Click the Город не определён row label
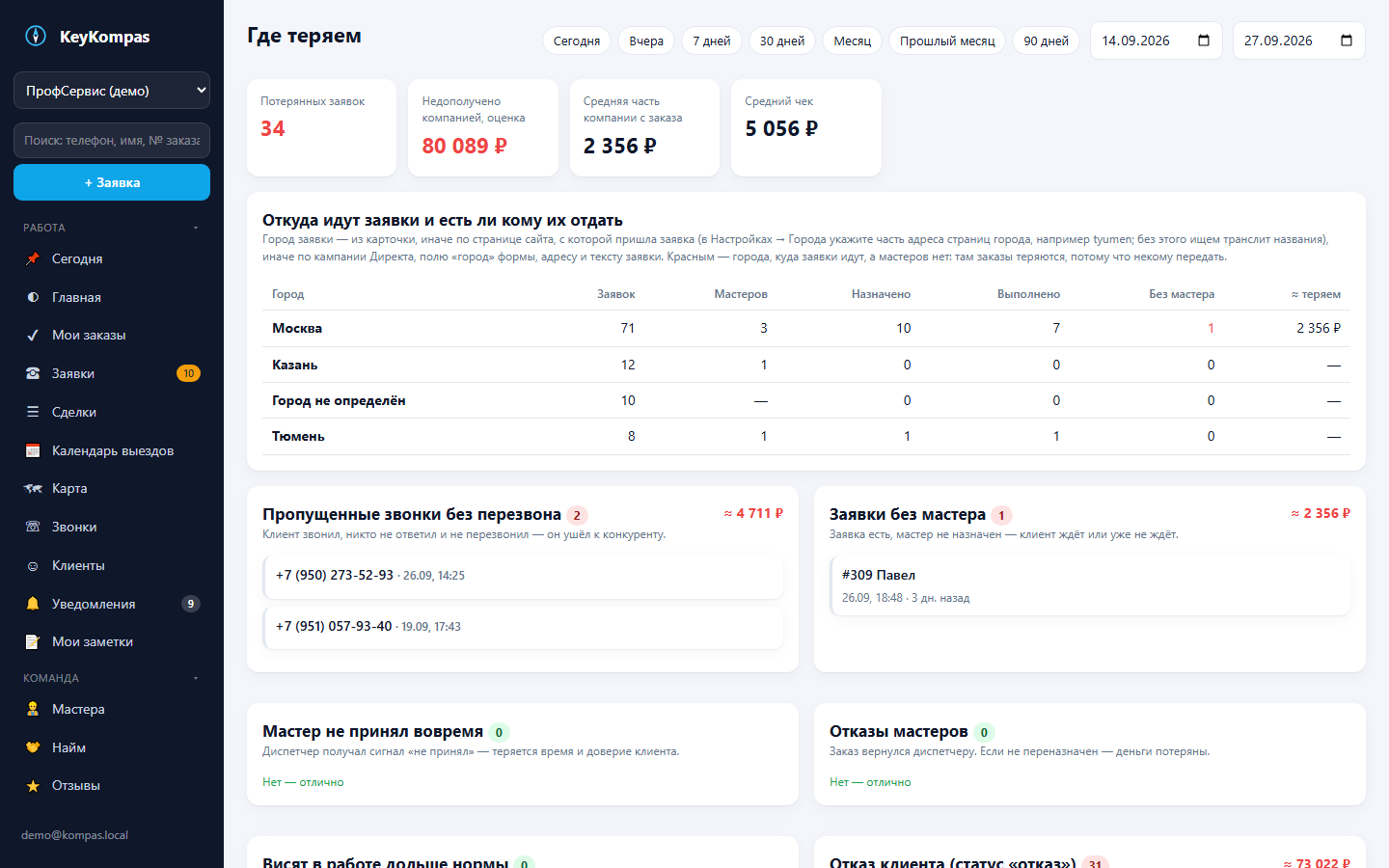 339,400
